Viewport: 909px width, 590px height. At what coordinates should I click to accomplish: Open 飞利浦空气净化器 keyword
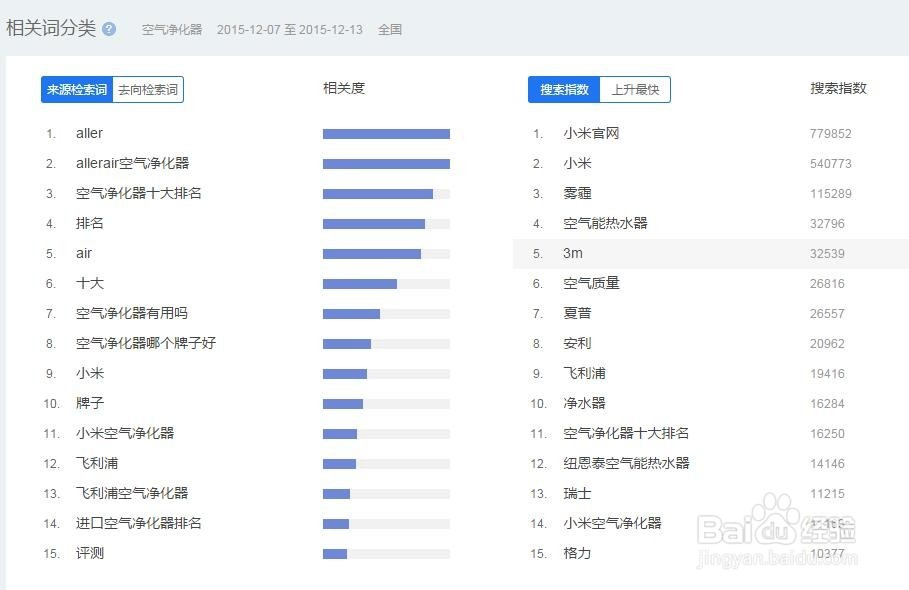(x=132, y=493)
